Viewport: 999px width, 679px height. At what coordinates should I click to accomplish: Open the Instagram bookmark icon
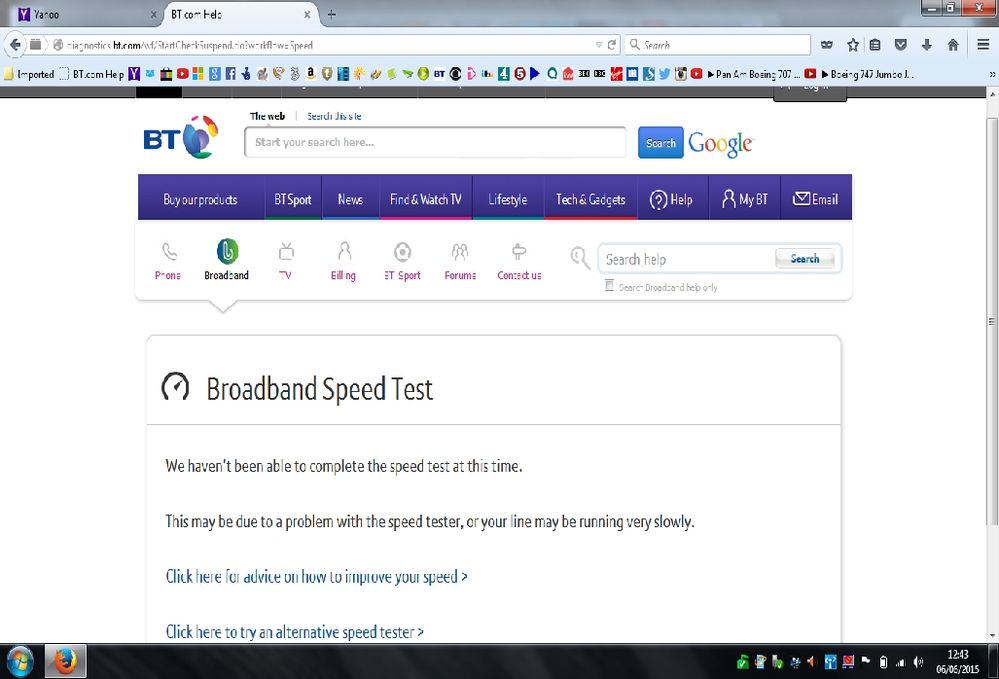tap(680, 74)
